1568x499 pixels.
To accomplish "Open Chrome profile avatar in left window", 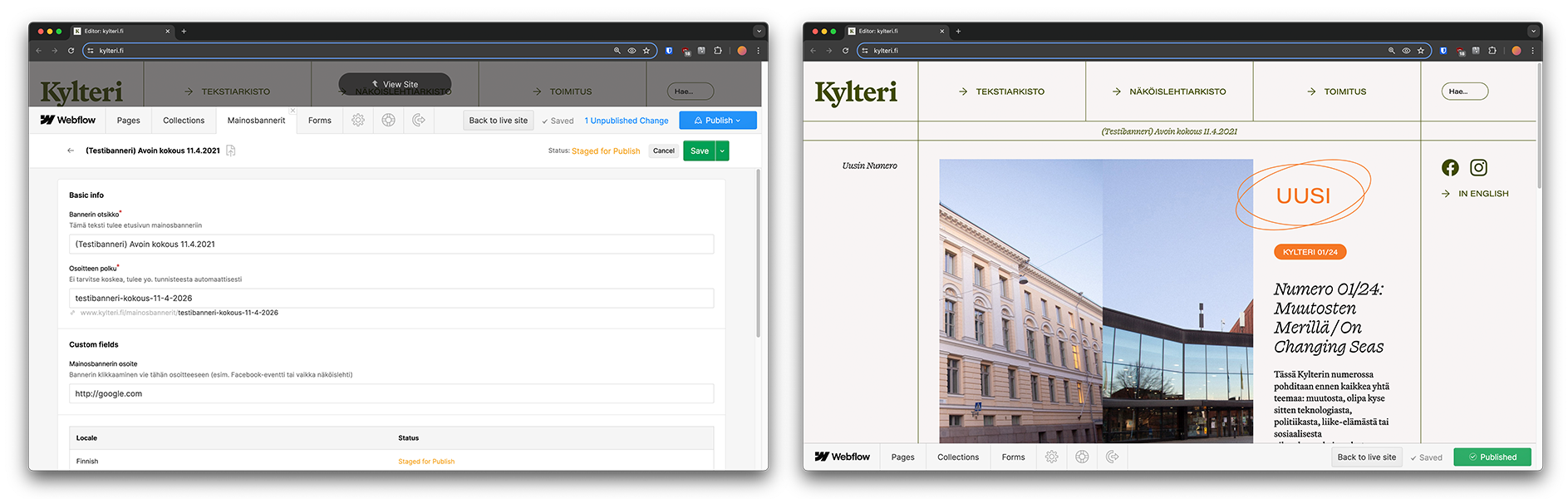I will click(x=742, y=51).
